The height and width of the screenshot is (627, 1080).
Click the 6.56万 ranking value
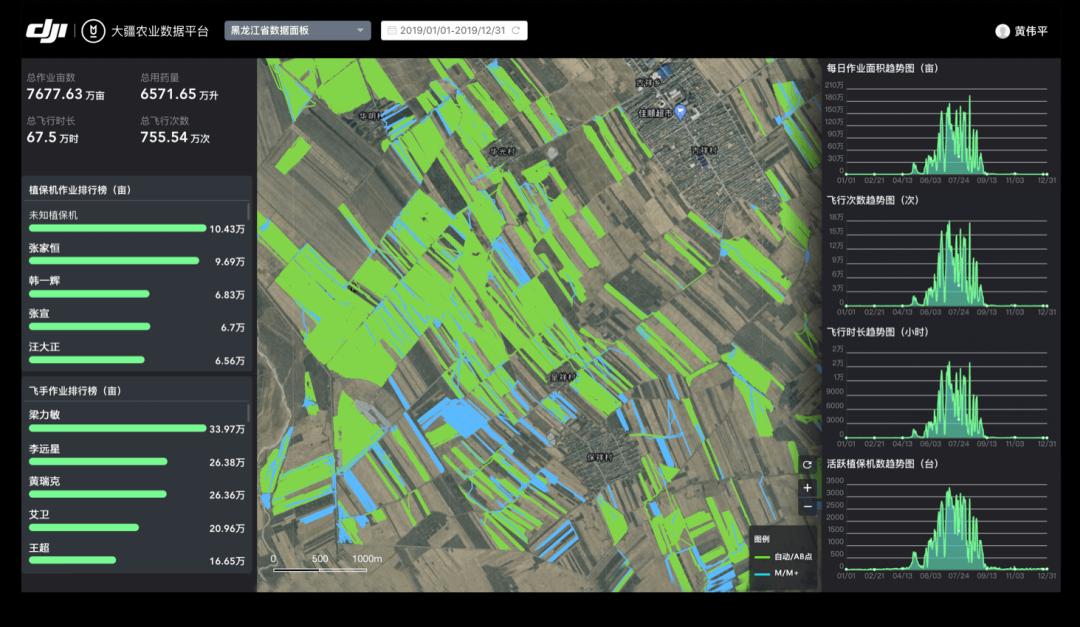(230, 360)
